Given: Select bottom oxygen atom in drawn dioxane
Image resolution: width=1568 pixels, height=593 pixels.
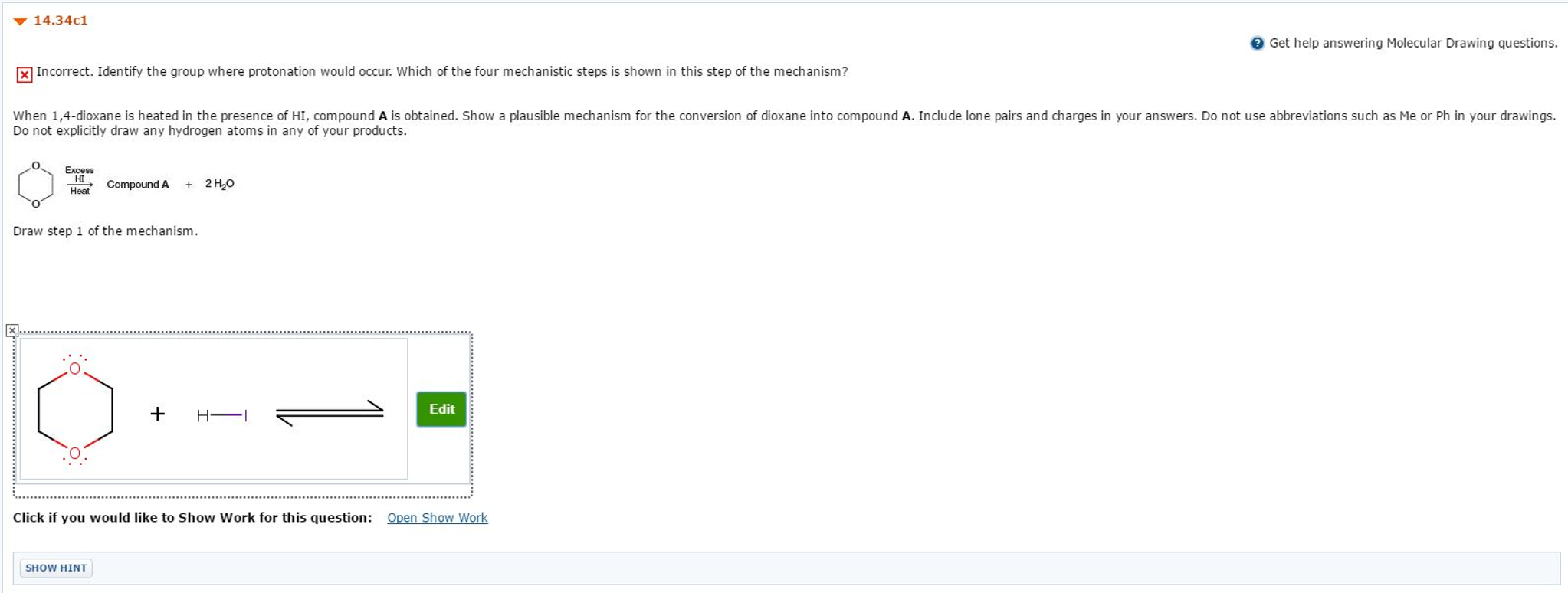Looking at the screenshot, I should (74, 453).
